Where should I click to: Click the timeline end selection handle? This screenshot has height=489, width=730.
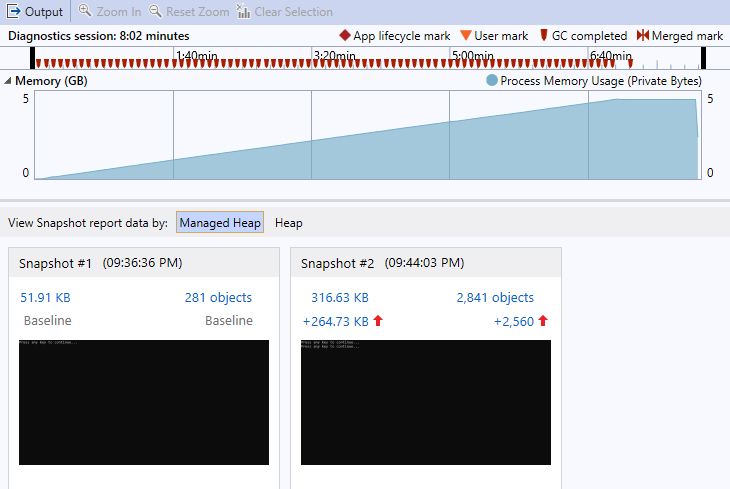point(703,58)
